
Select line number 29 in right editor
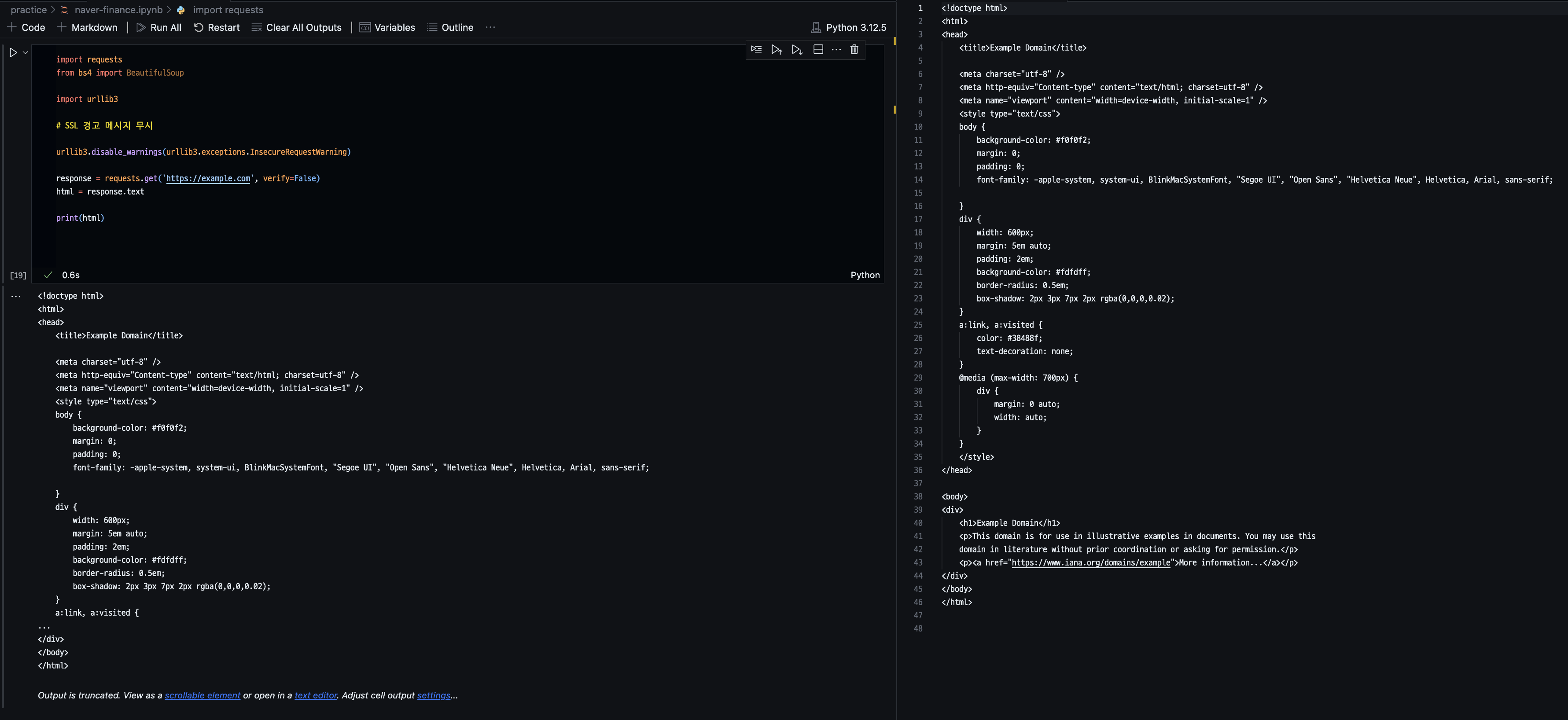click(x=918, y=378)
